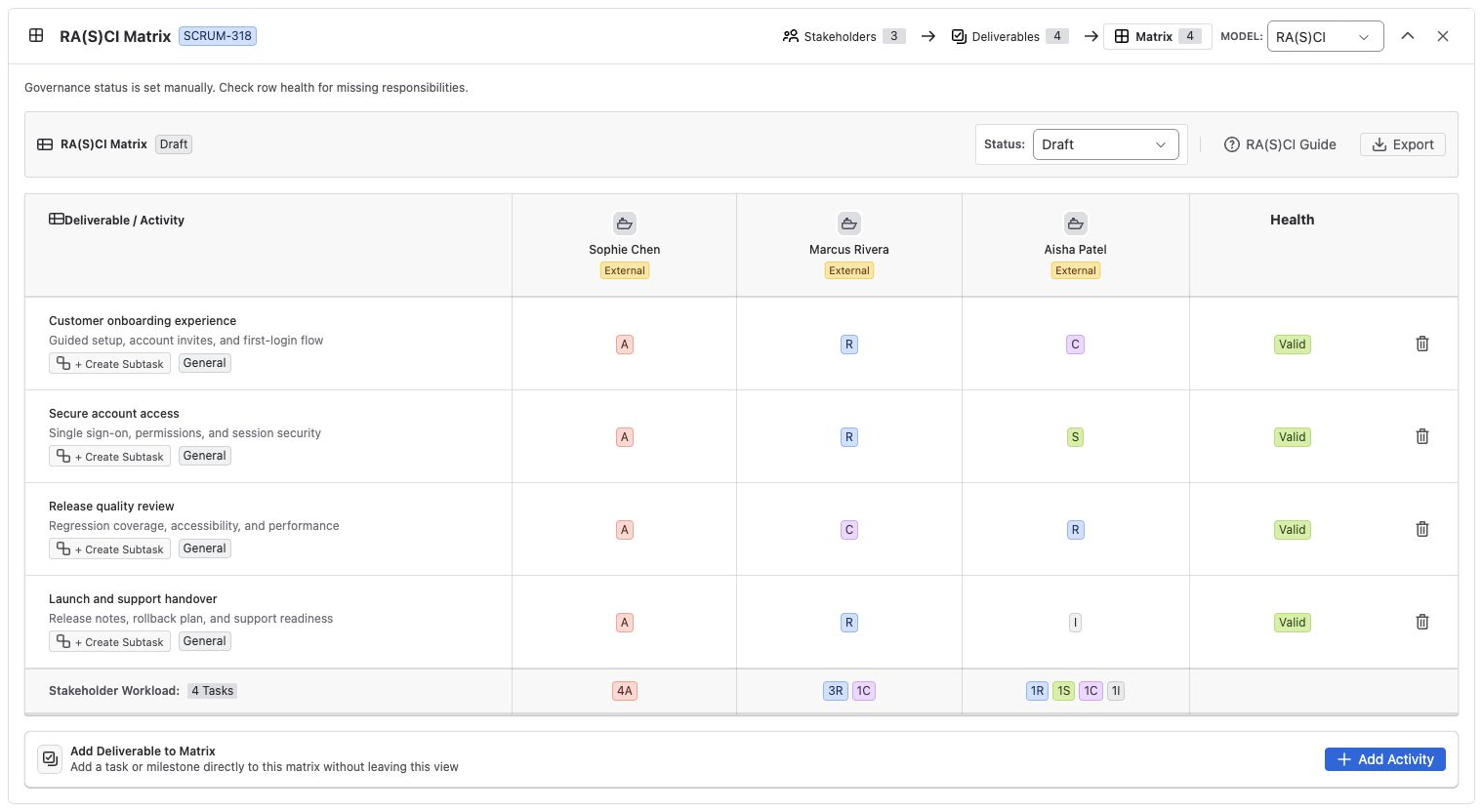Click Aisha Patel's stakeholder avatar icon
Viewport: 1482px width, 812px height.
pyautogui.click(x=1075, y=223)
